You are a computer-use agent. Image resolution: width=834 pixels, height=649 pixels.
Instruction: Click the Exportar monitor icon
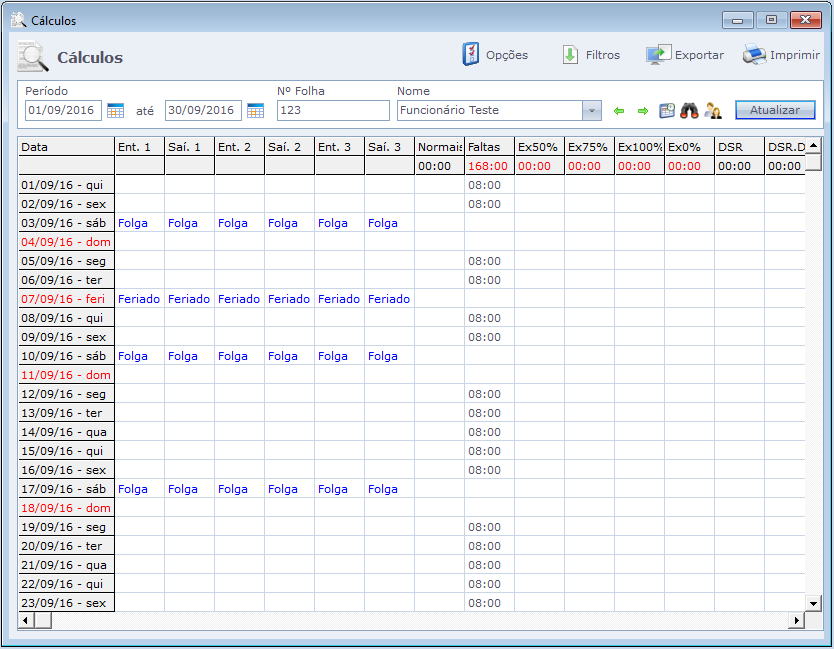coord(658,55)
